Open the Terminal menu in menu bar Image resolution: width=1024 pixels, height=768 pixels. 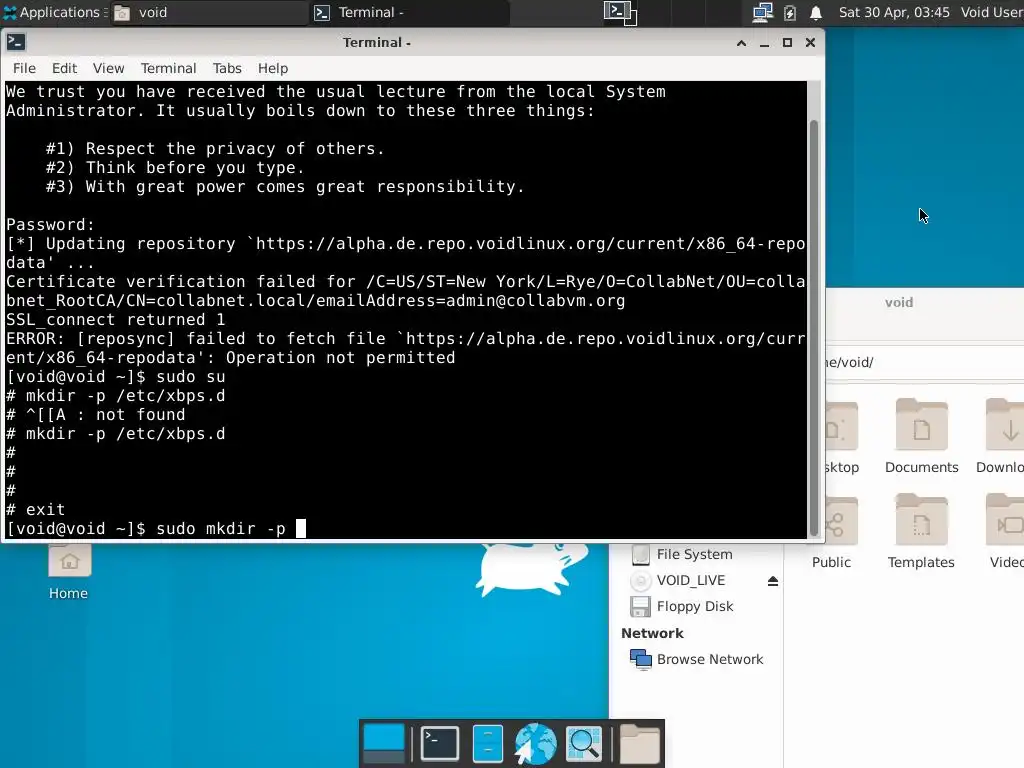tap(168, 68)
